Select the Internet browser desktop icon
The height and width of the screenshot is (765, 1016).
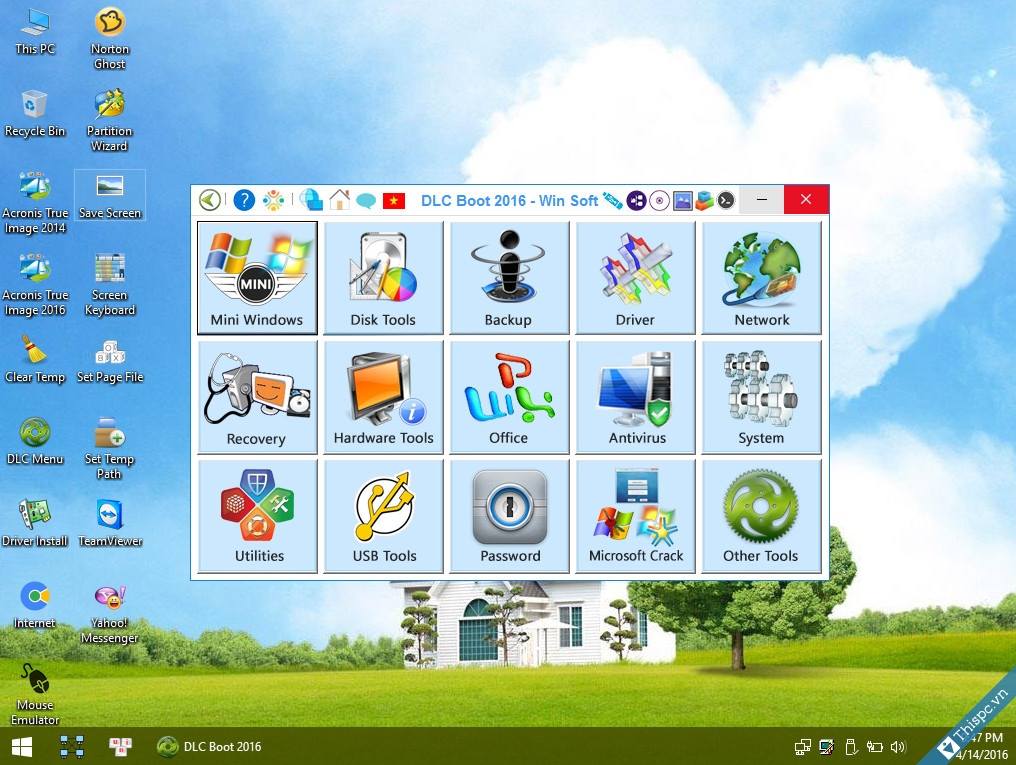point(35,606)
